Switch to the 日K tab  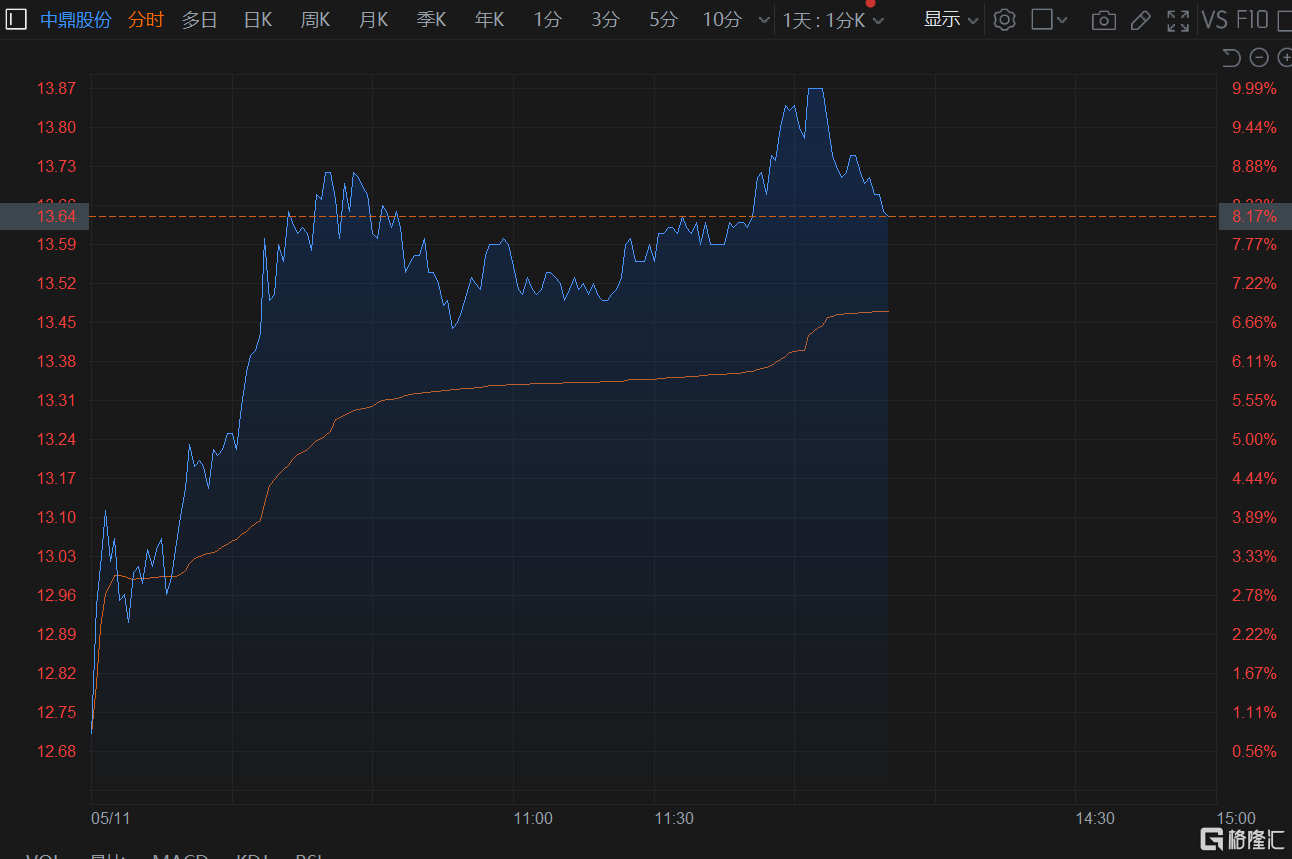click(258, 19)
